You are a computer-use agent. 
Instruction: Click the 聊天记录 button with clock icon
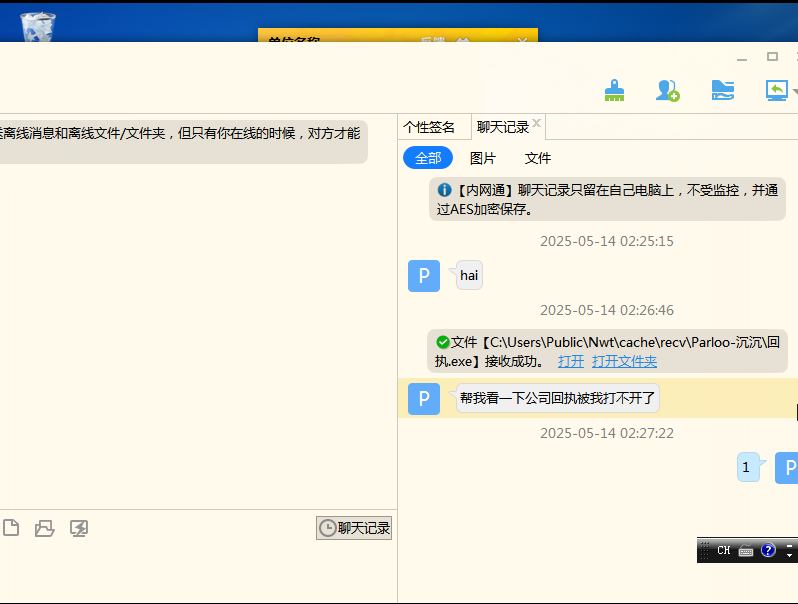(354, 528)
